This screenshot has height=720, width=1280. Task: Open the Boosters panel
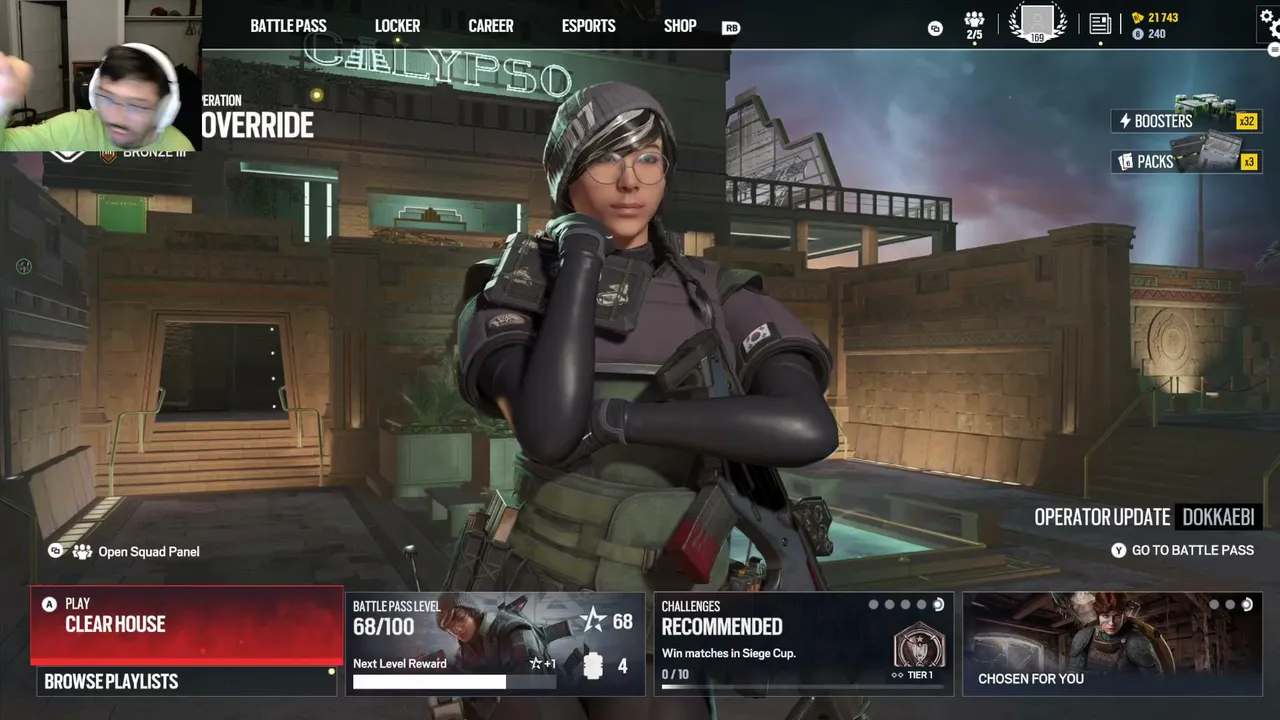tap(1187, 121)
